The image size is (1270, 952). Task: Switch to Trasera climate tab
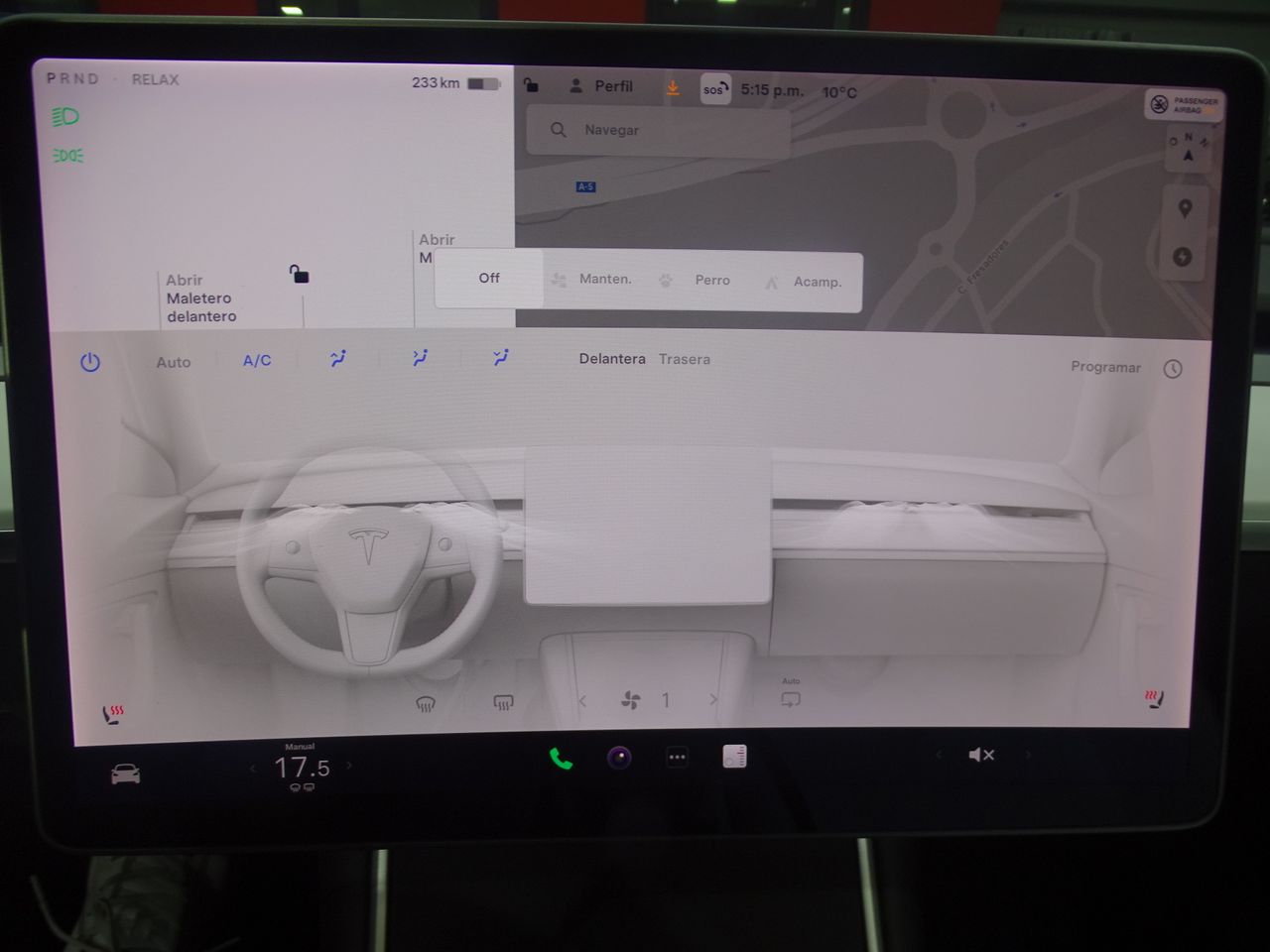685,359
